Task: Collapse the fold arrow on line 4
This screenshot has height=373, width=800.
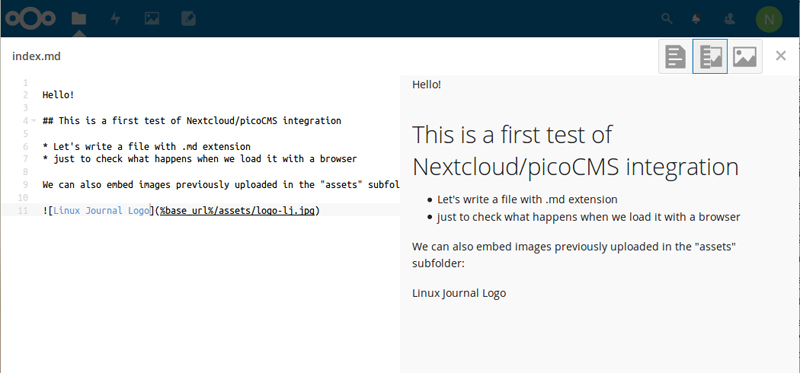Action: pos(33,121)
